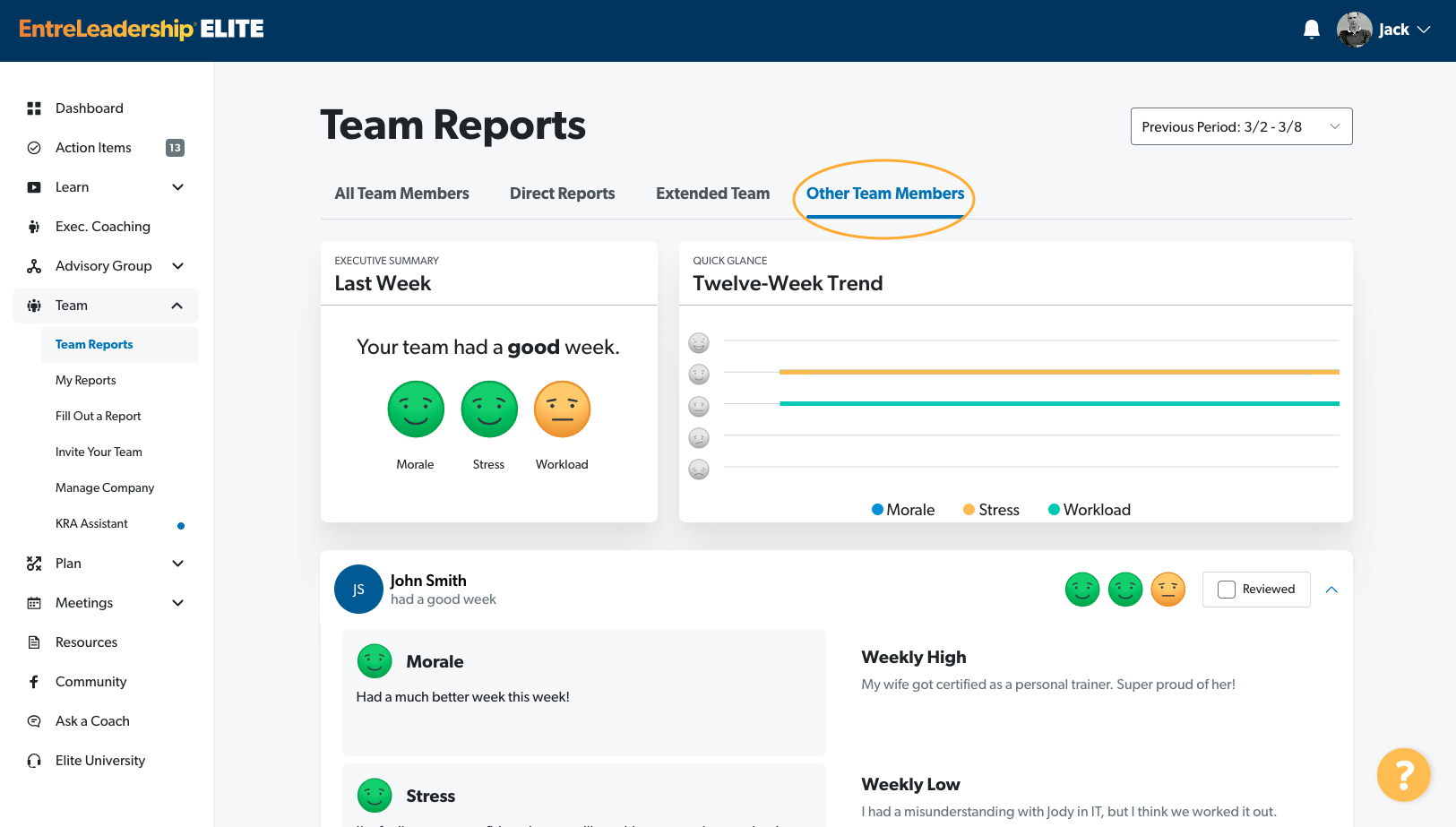Switch to Direct Reports tab
This screenshot has height=827, width=1456.
(x=563, y=194)
